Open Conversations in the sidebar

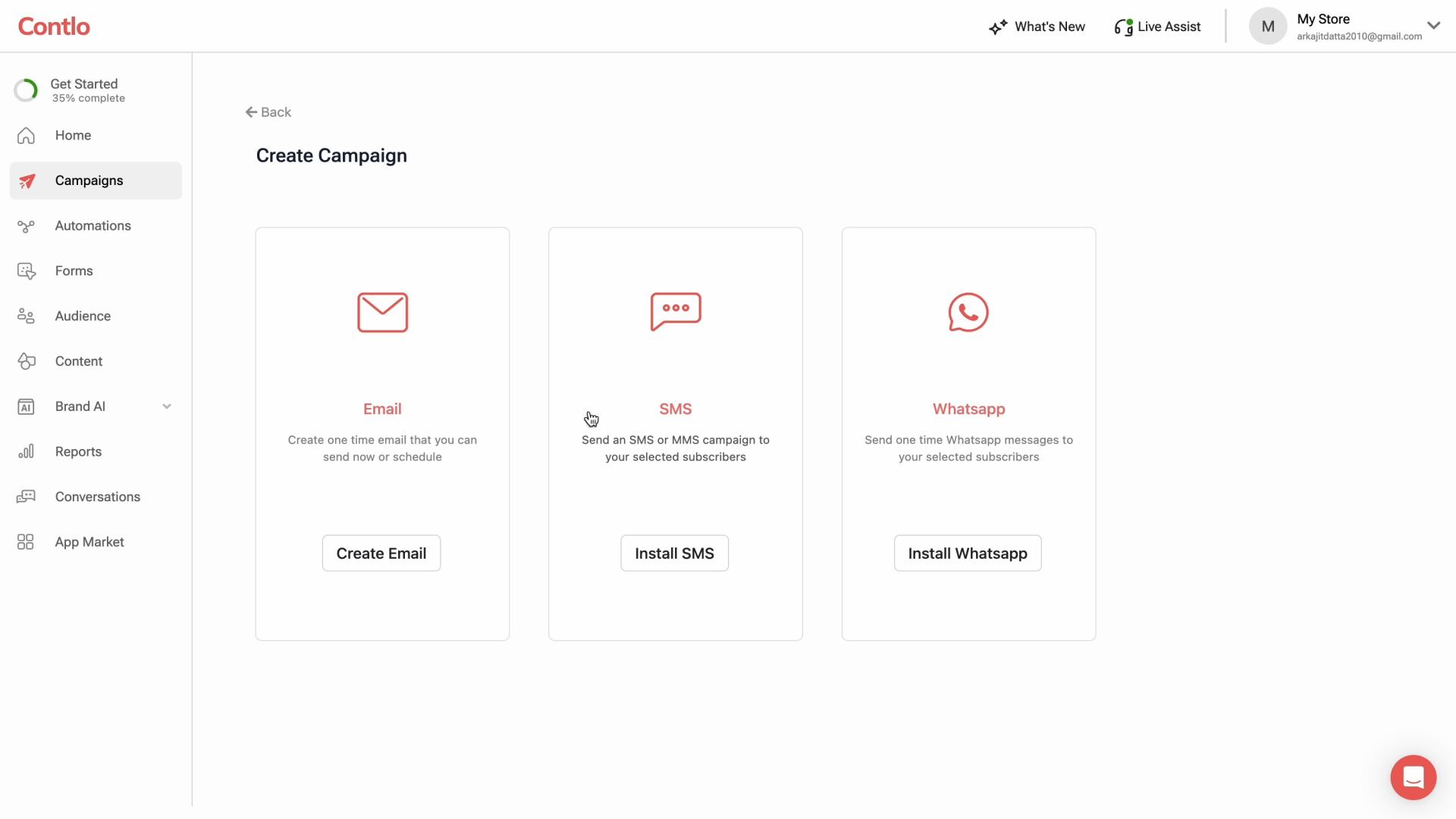coord(96,497)
